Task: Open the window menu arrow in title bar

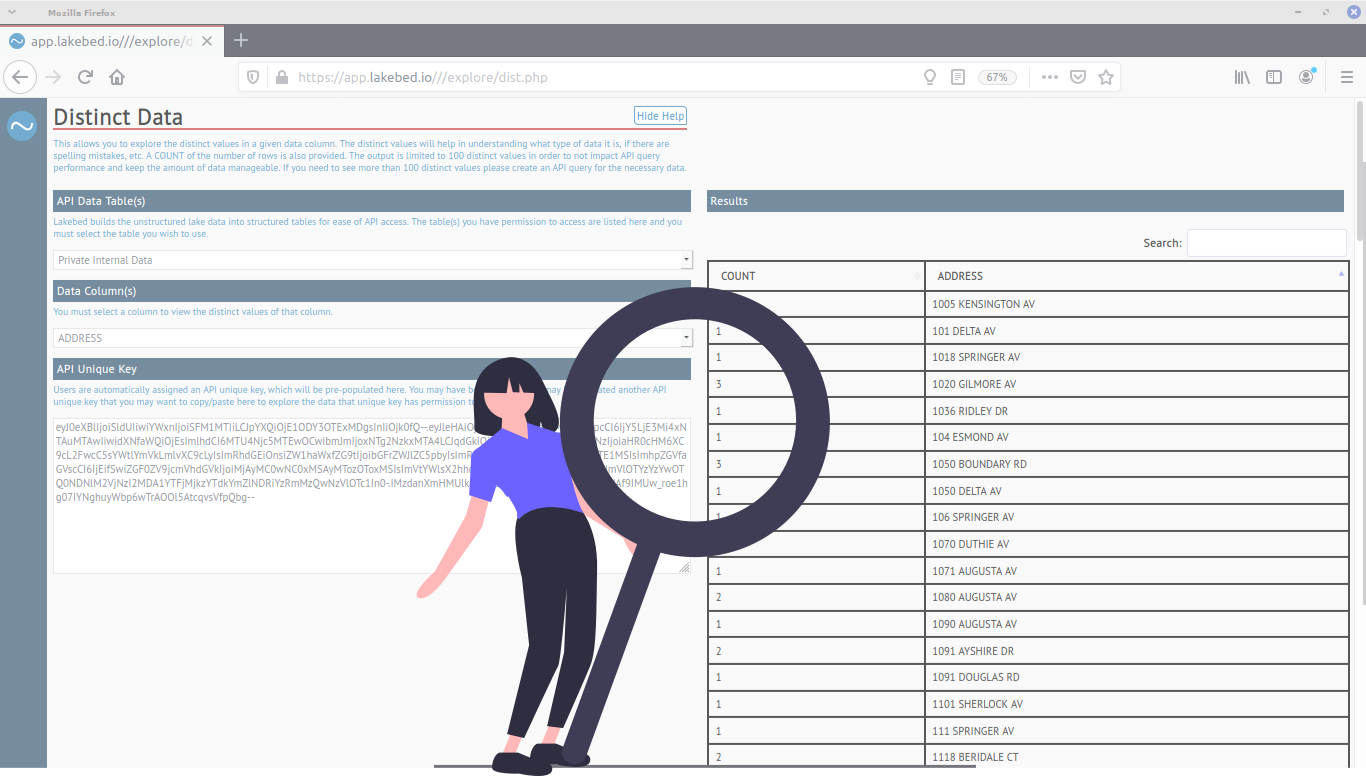Action: (x=12, y=12)
